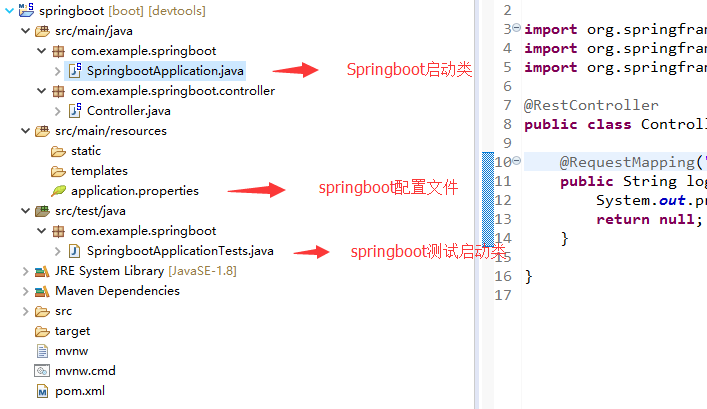Screen dimensions: 707x409
Task: Expand Maven Dependencies node
Action: 25,291
